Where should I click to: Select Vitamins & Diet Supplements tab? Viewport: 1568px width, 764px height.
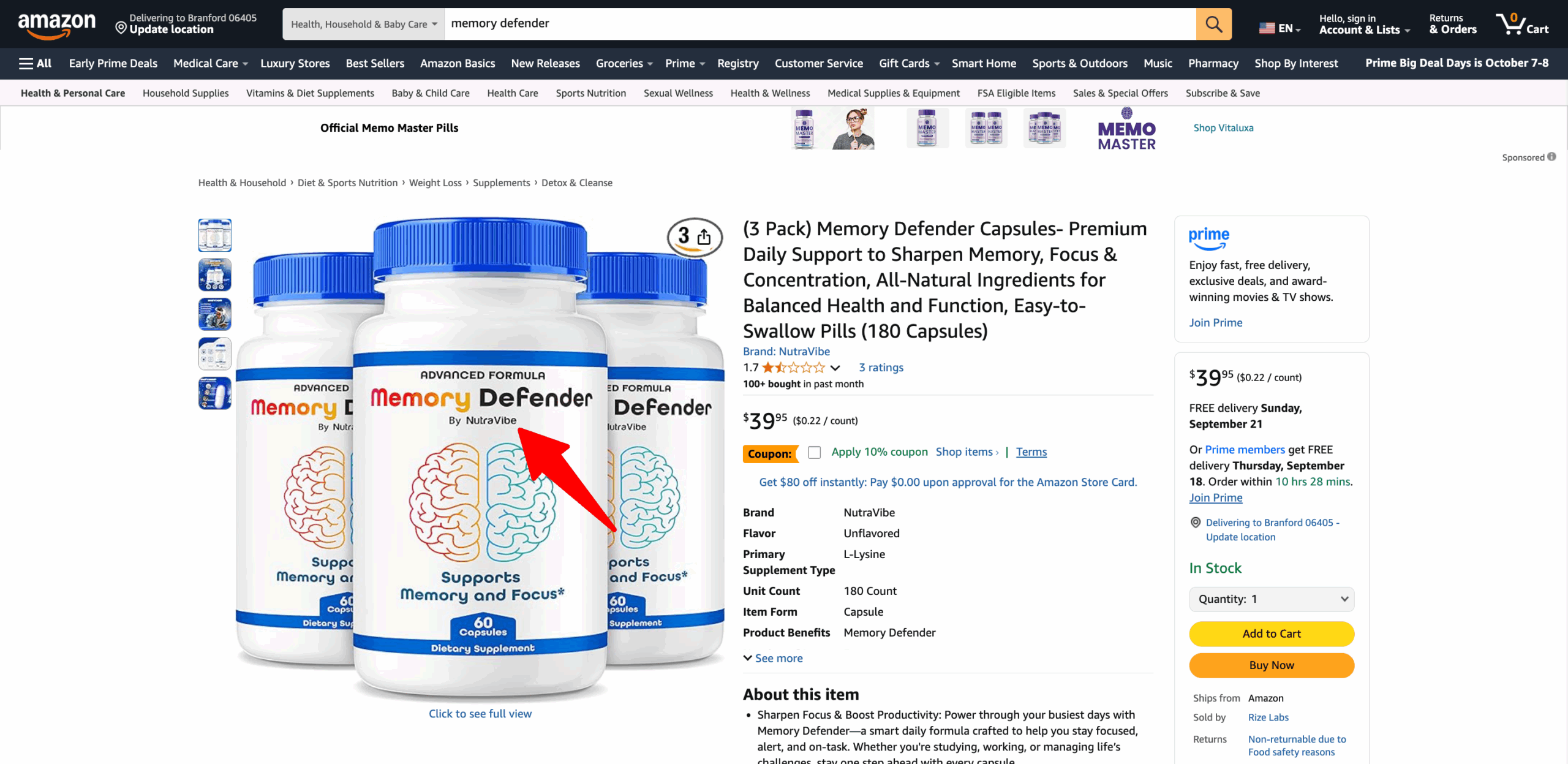coord(310,93)
